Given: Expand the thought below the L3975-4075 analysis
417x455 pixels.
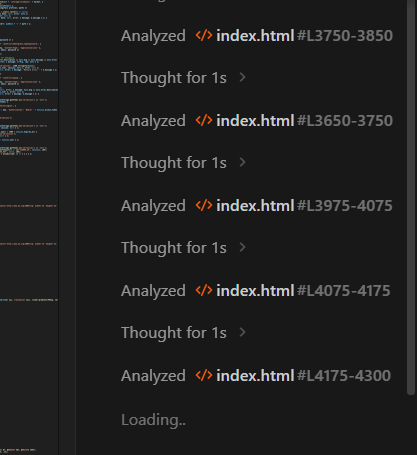Looking at the screenshot, I should 183,248.
